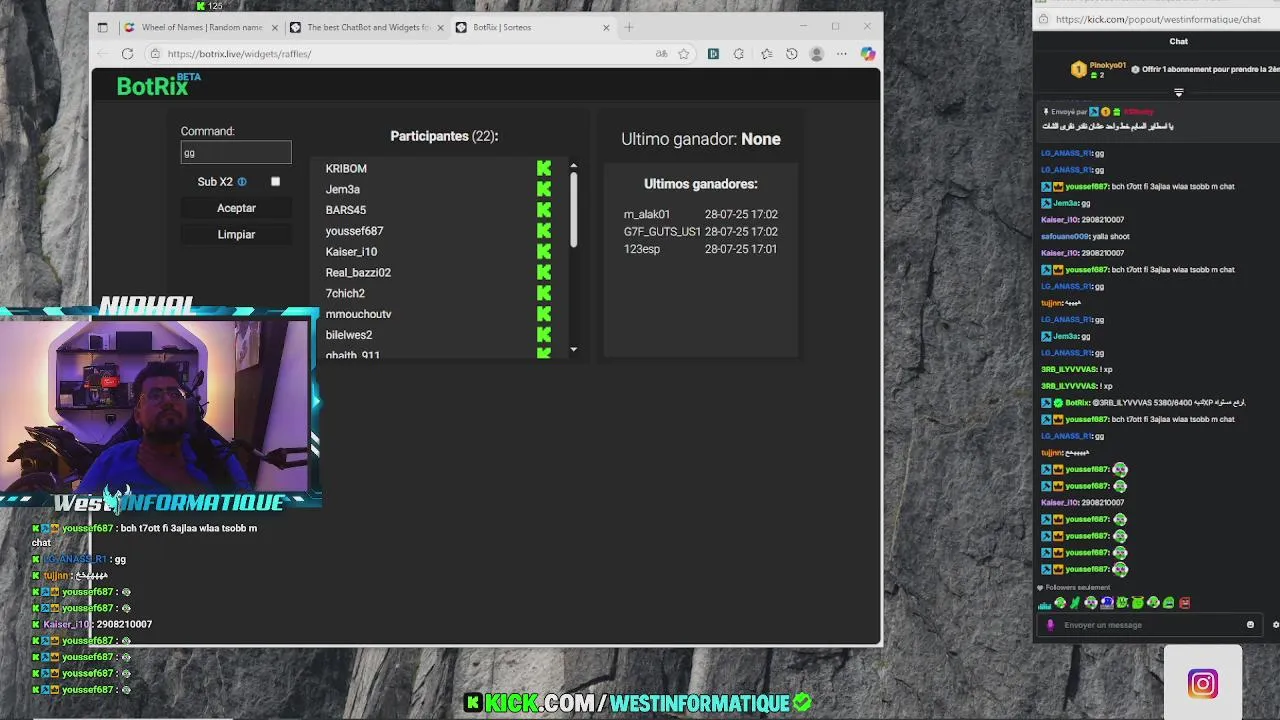The width and height of the screenshot is (1280, 720).
Task: Add this page to favorites
Action: [x=684, y=54]
